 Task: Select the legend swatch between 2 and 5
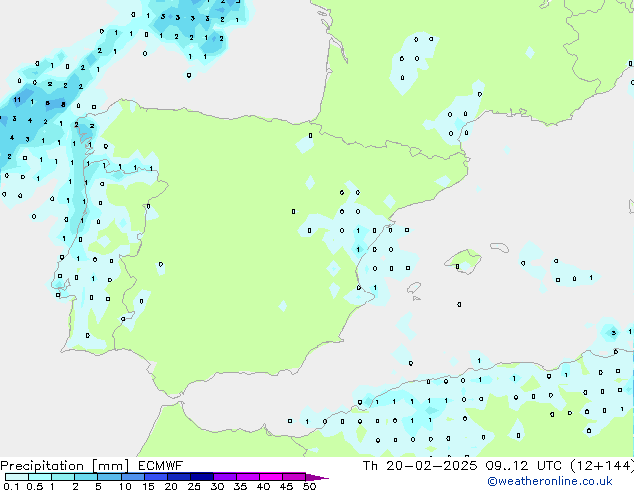pyautogui.click(x=86, y=477)
